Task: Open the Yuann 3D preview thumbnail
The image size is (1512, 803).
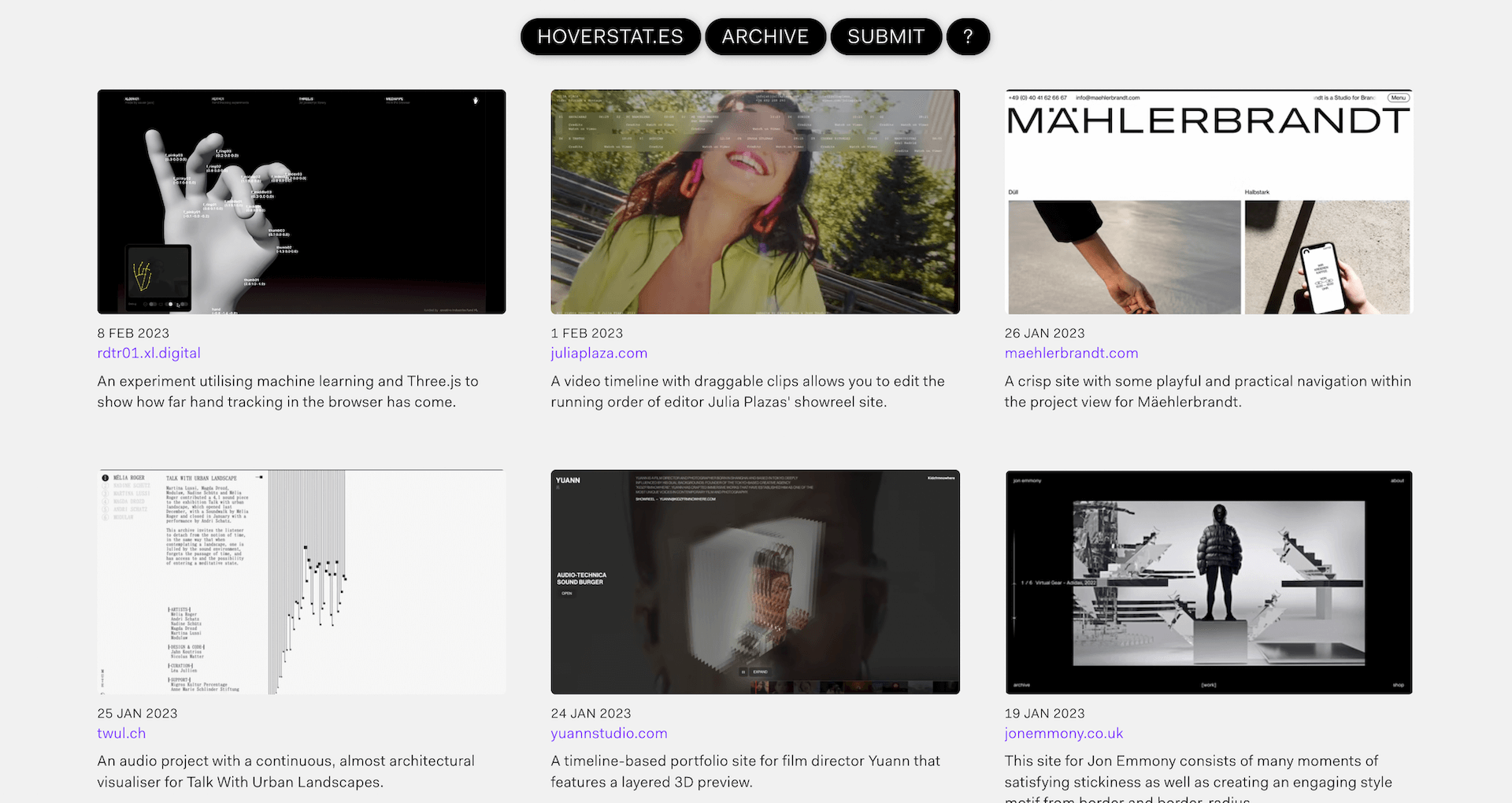Action: point(755,582)
